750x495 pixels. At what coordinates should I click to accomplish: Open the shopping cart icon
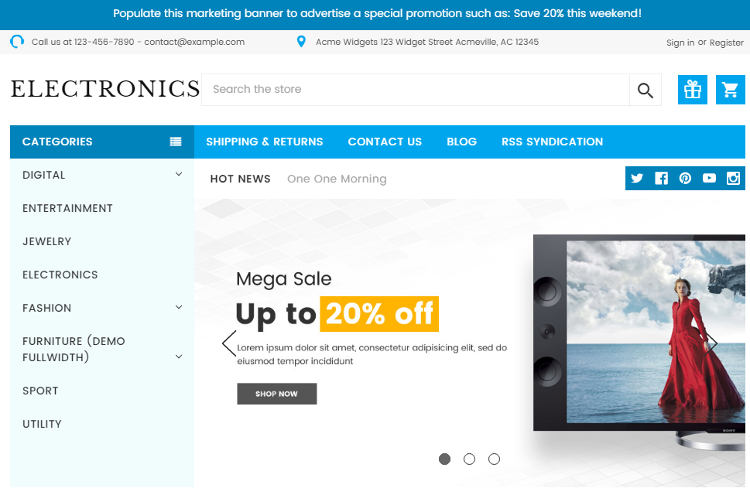730,90
